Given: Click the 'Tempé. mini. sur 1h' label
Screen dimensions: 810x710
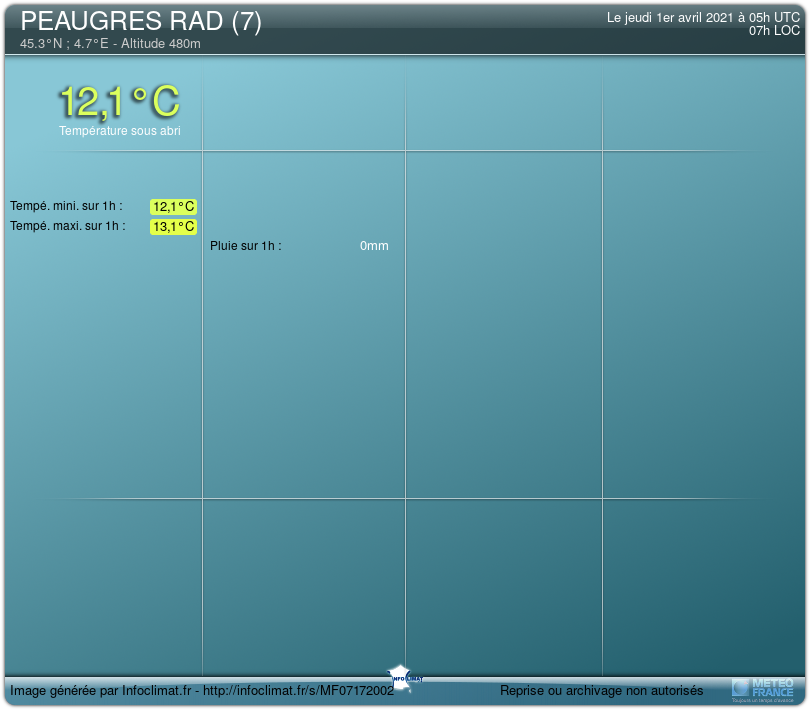Looking at the screenshot, I should click(x=66, y=206).
